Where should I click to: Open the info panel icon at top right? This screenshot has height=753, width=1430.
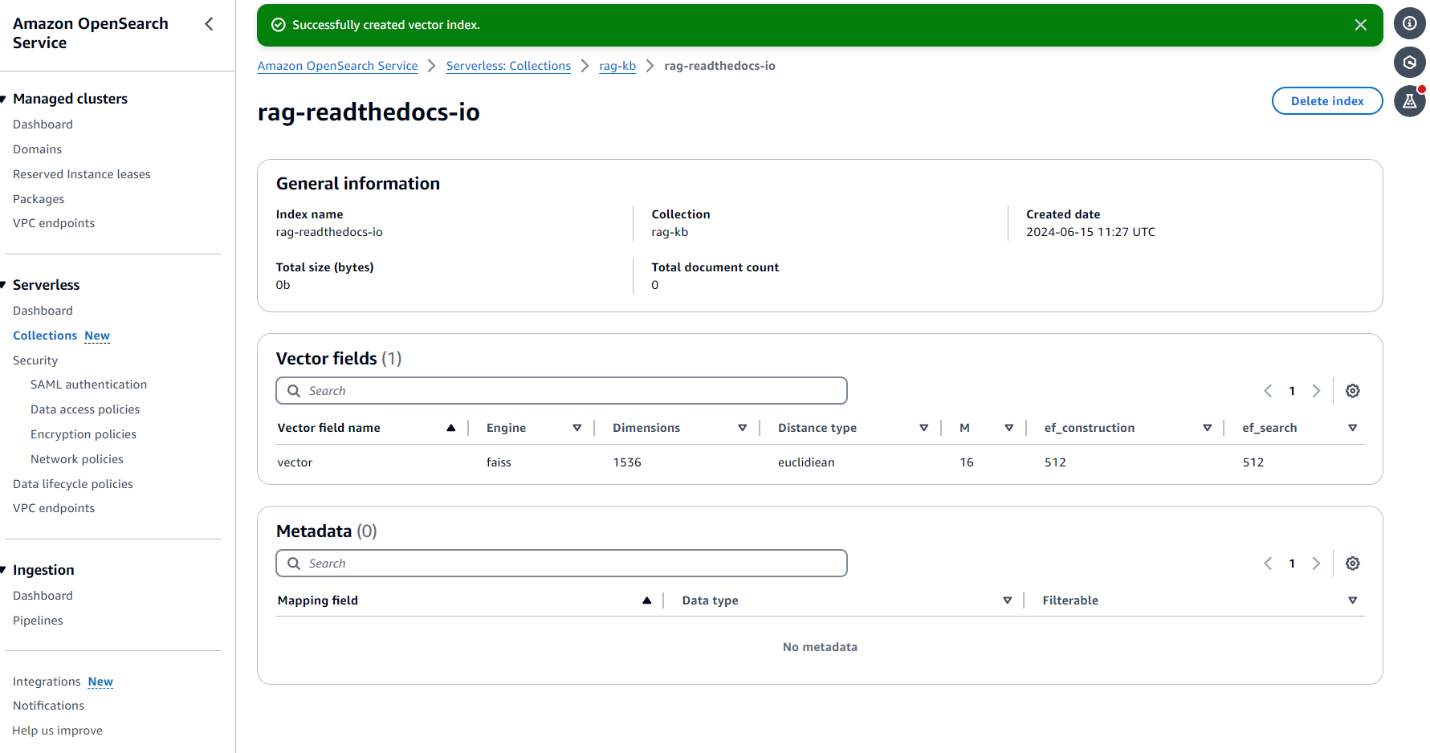tap(1409, 23)
